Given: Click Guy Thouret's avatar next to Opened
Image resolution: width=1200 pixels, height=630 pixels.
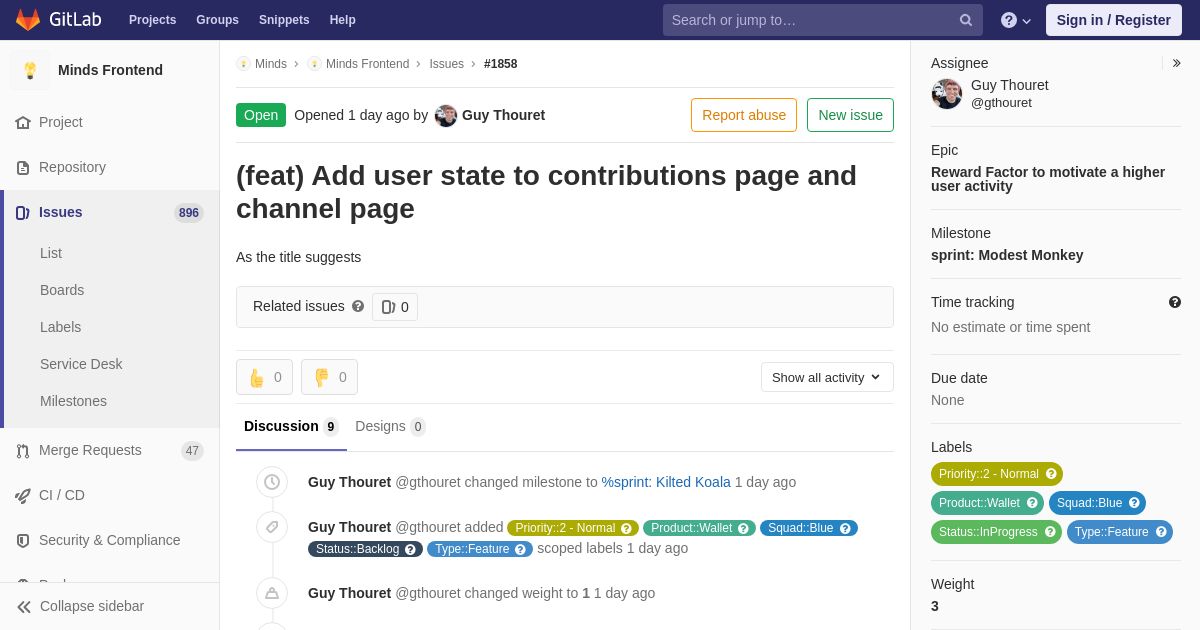Looking at the screenshot, I should pyautogui.click(x=446, y=115).
